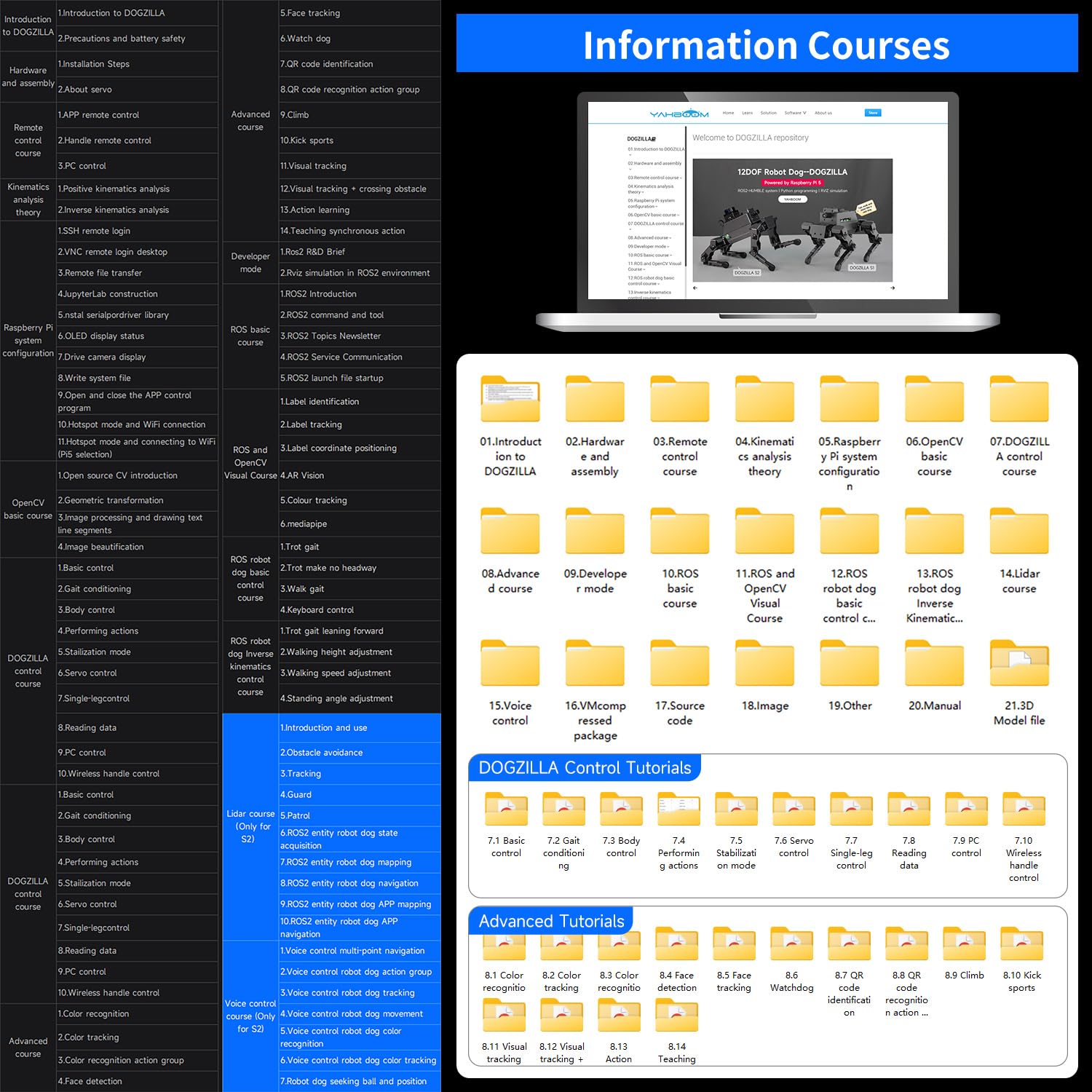Click the '6.OLED display status' row
The width and height of the screenshot is (1092, 1092).
[x=137, y=336]
